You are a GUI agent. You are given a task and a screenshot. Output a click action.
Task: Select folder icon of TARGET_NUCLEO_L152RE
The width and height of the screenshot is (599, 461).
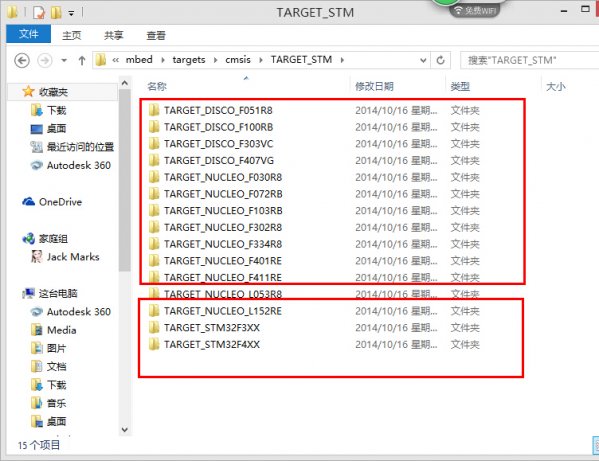(154, 311)
